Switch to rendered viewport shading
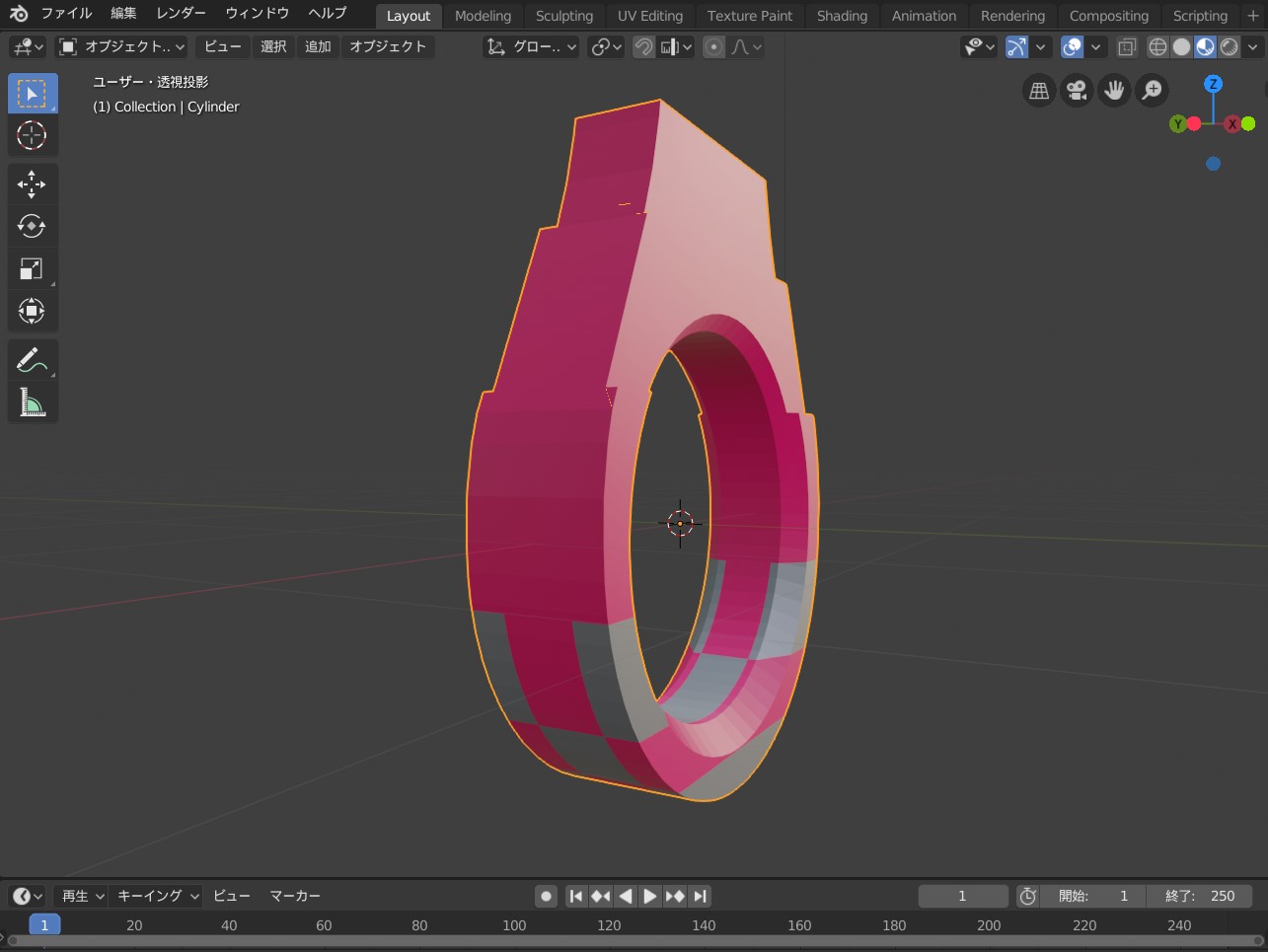This screenshot has width=1268, height=952. [x=1229, y=46]
